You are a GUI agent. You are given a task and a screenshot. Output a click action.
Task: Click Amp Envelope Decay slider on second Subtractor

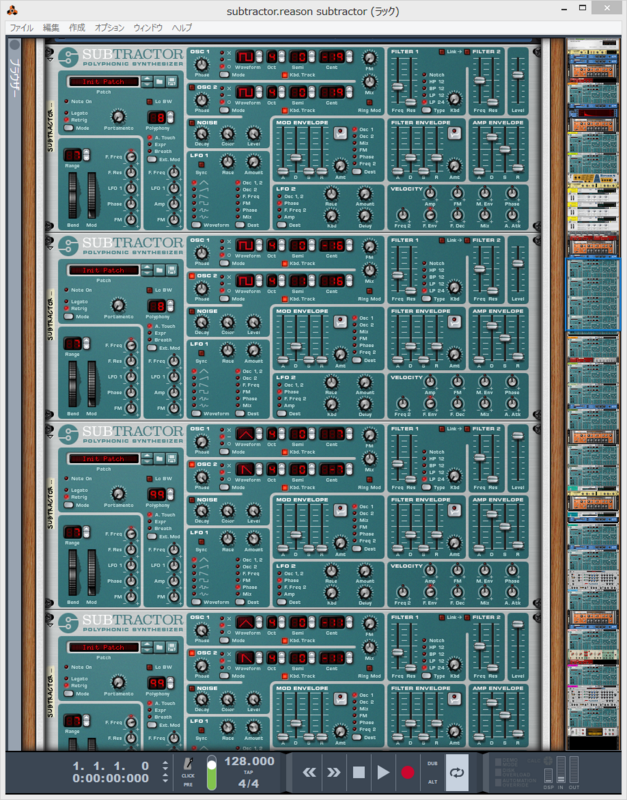(x=492, y=326)
